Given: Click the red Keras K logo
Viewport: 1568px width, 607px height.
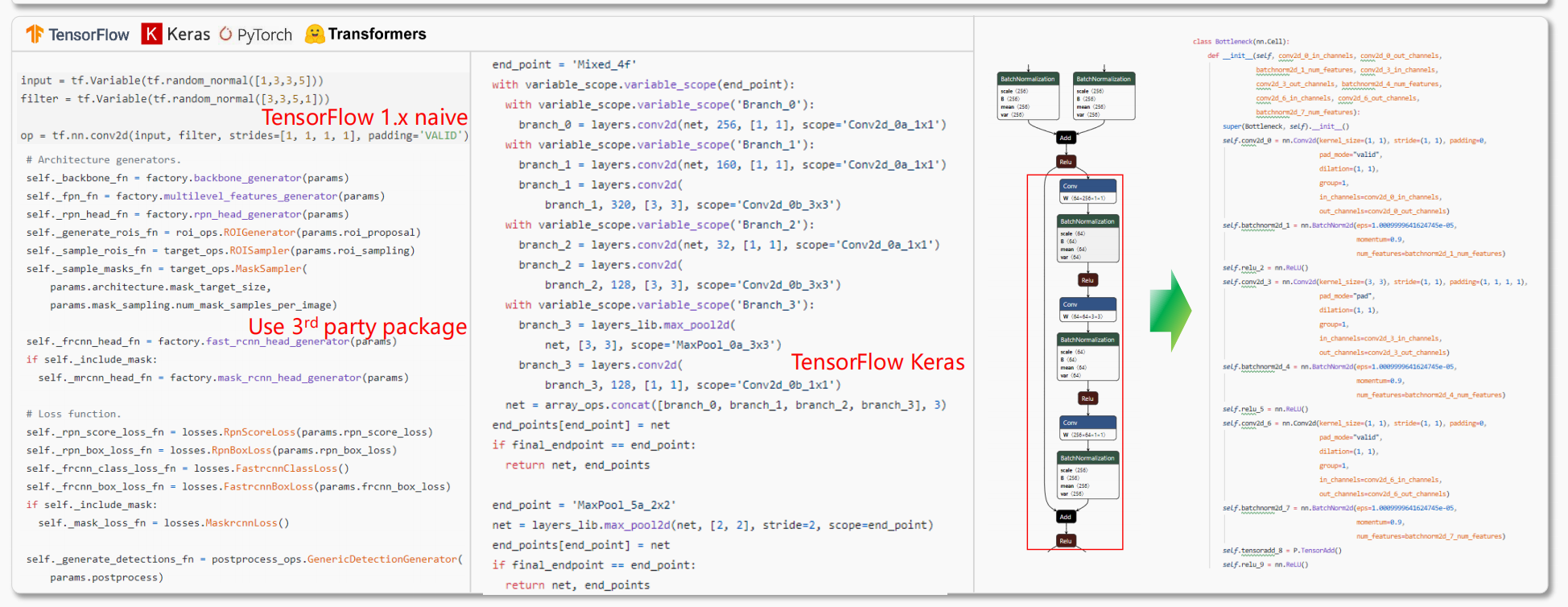Looking at the screenshot, I should [151, 34].
